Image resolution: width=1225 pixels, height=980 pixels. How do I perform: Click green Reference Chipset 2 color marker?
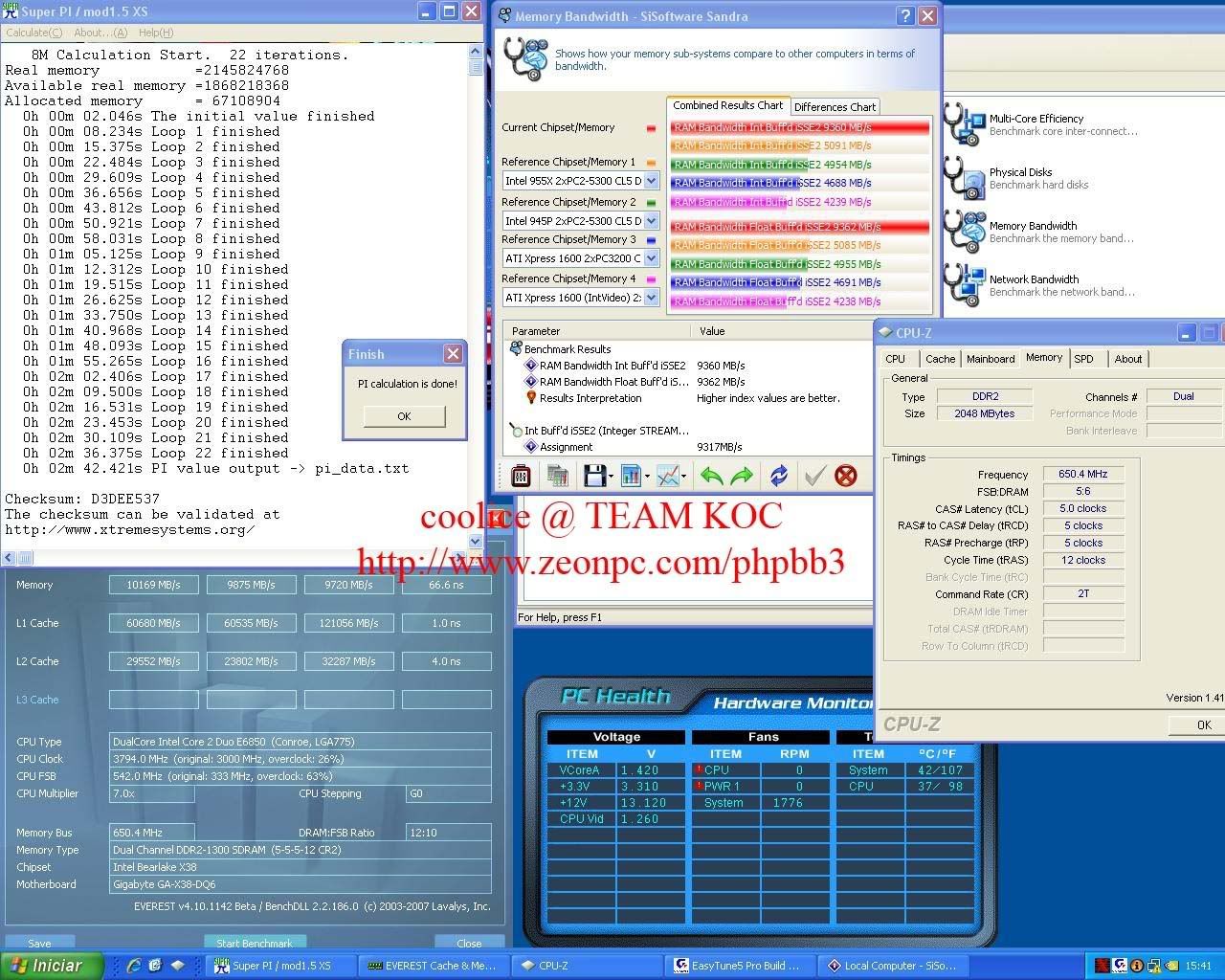(x=652, y=203)
